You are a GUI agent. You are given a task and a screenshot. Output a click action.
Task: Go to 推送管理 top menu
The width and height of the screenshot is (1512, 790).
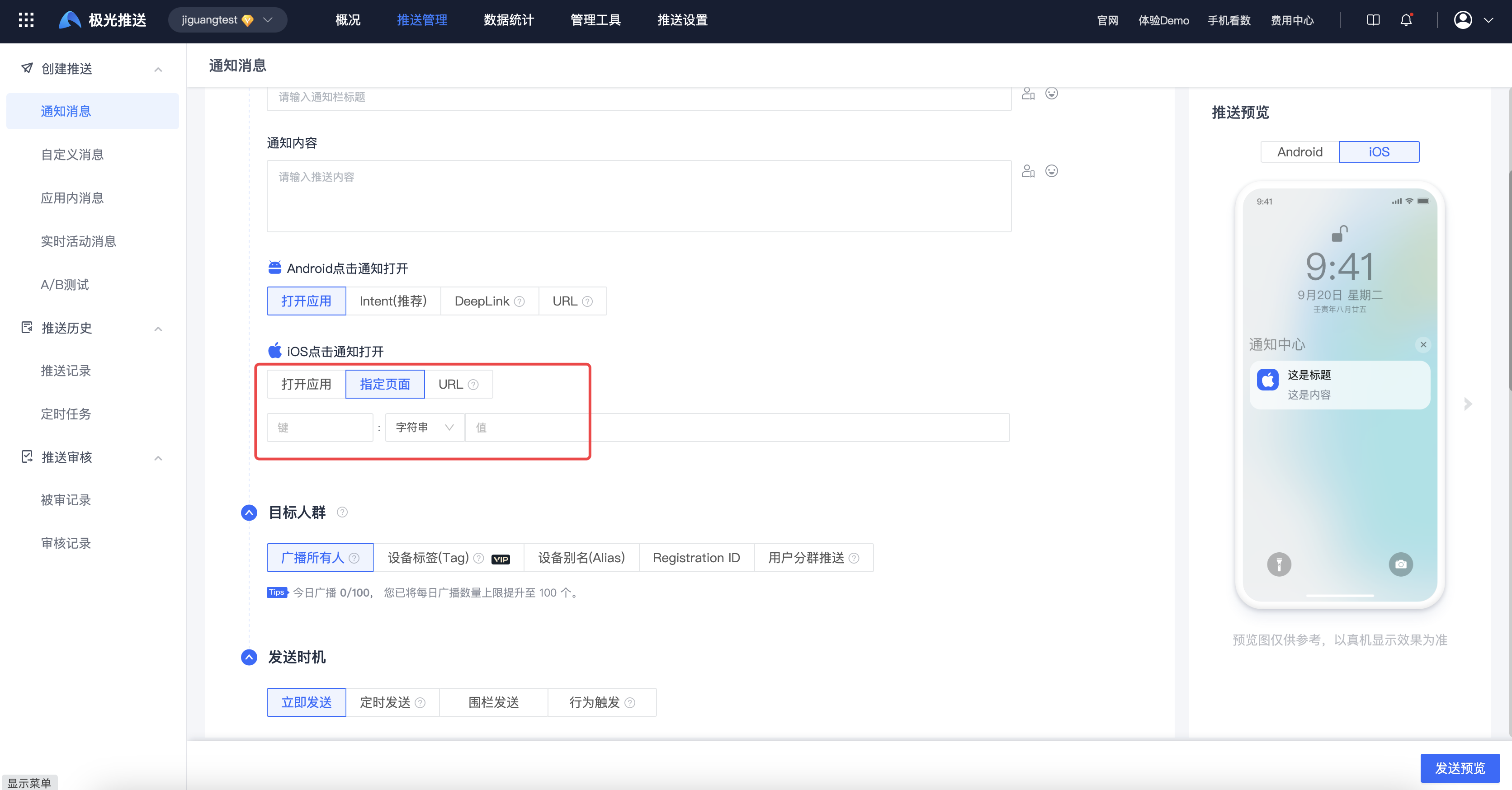click(422, 20)
